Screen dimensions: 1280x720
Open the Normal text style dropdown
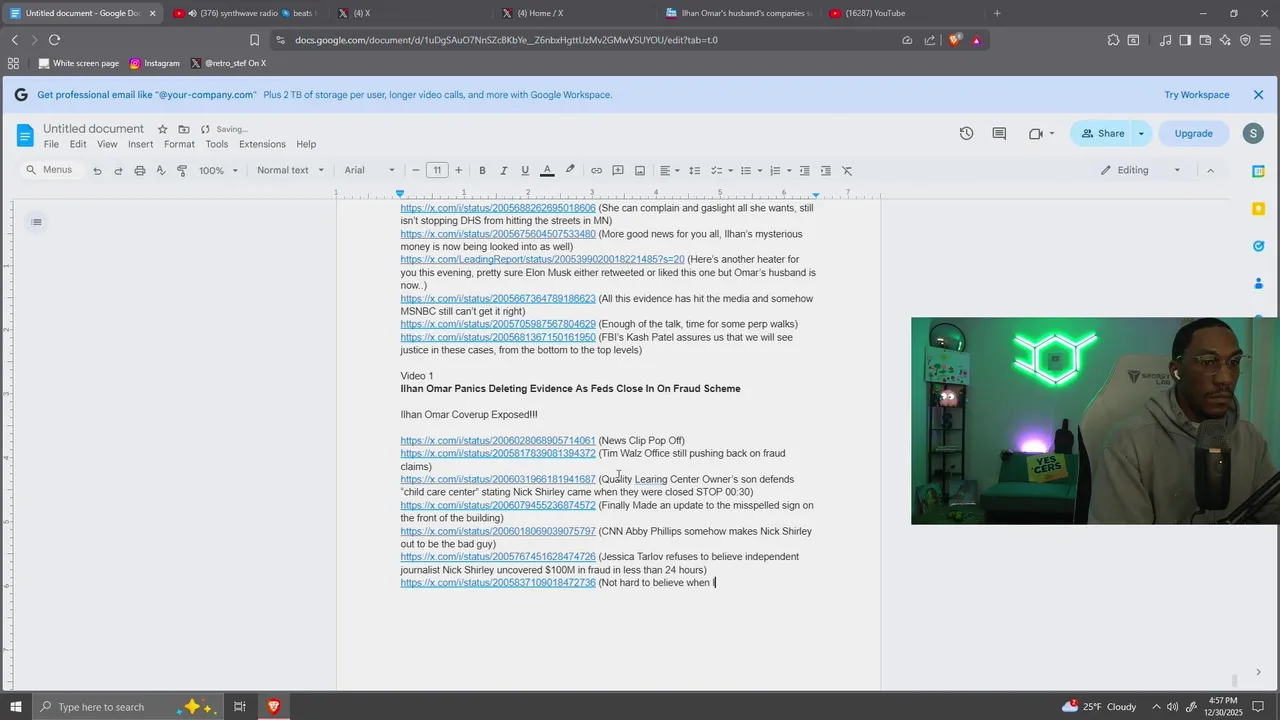click(x=290, y=171)
